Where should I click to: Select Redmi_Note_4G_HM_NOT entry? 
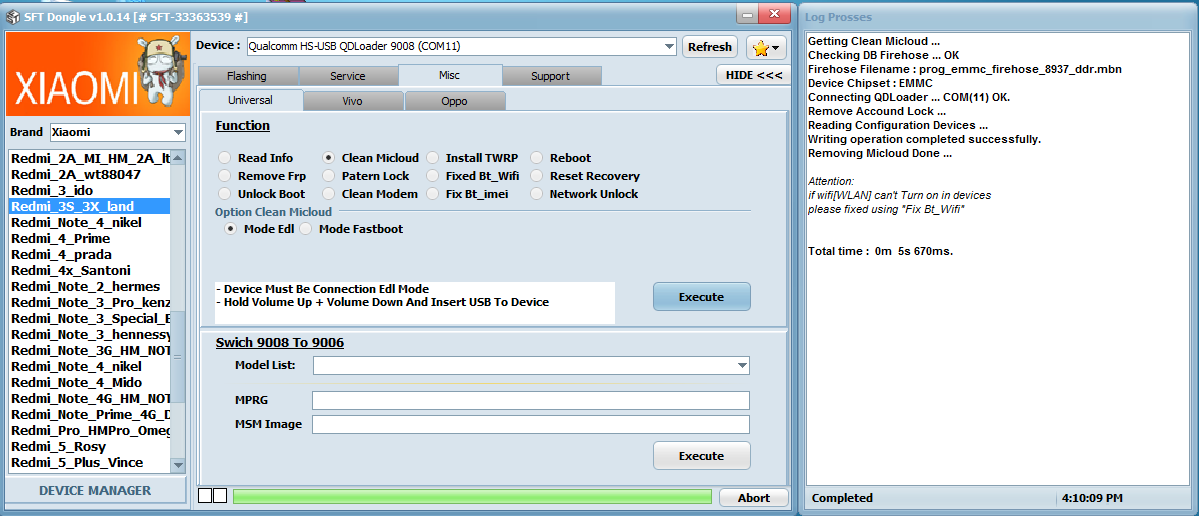89,398
